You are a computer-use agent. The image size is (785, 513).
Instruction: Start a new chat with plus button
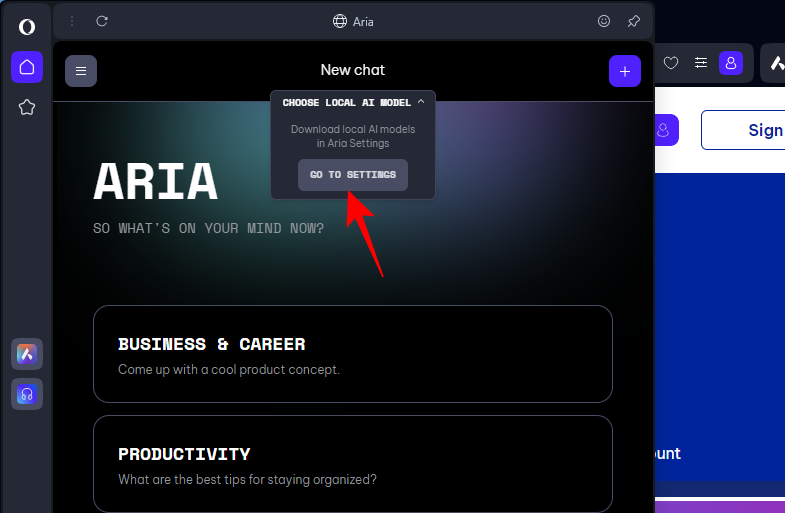tap(625, 71)
